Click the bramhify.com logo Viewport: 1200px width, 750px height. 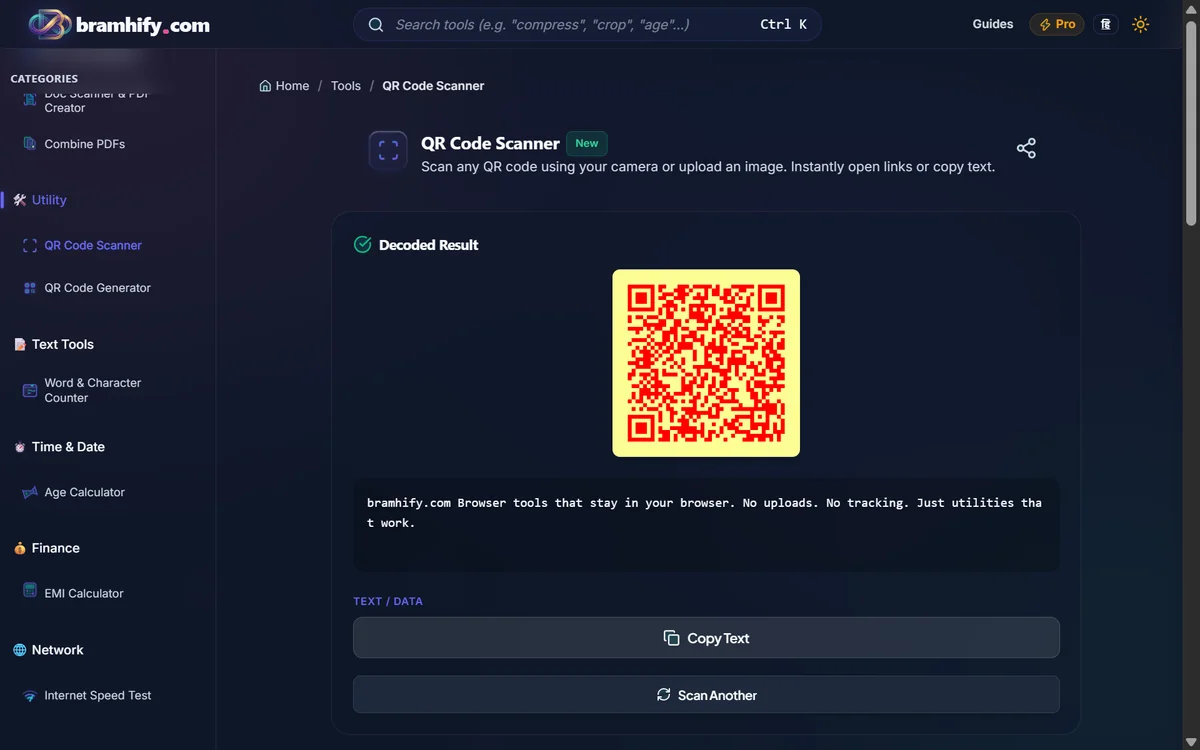click(119, 25)
